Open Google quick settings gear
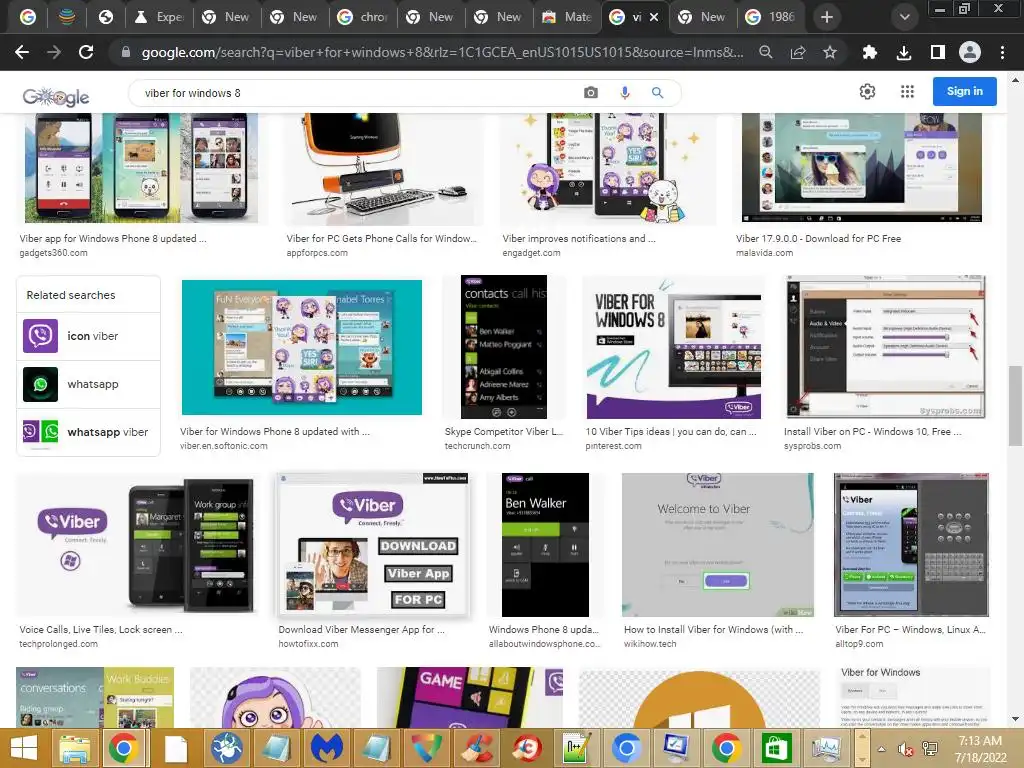Viewport: 1024px width, 768px height. click(867, 91)
